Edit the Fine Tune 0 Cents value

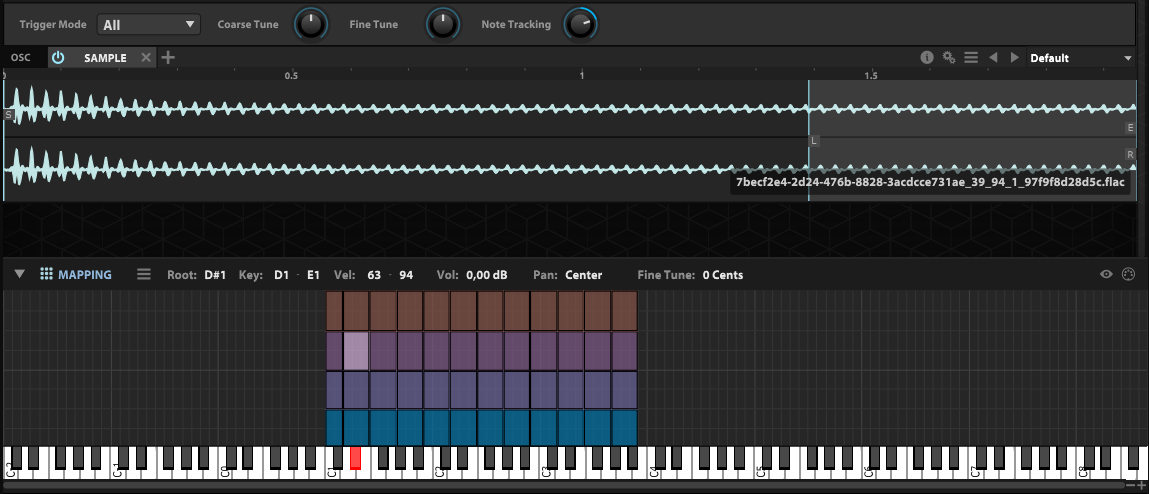point(723,275)
